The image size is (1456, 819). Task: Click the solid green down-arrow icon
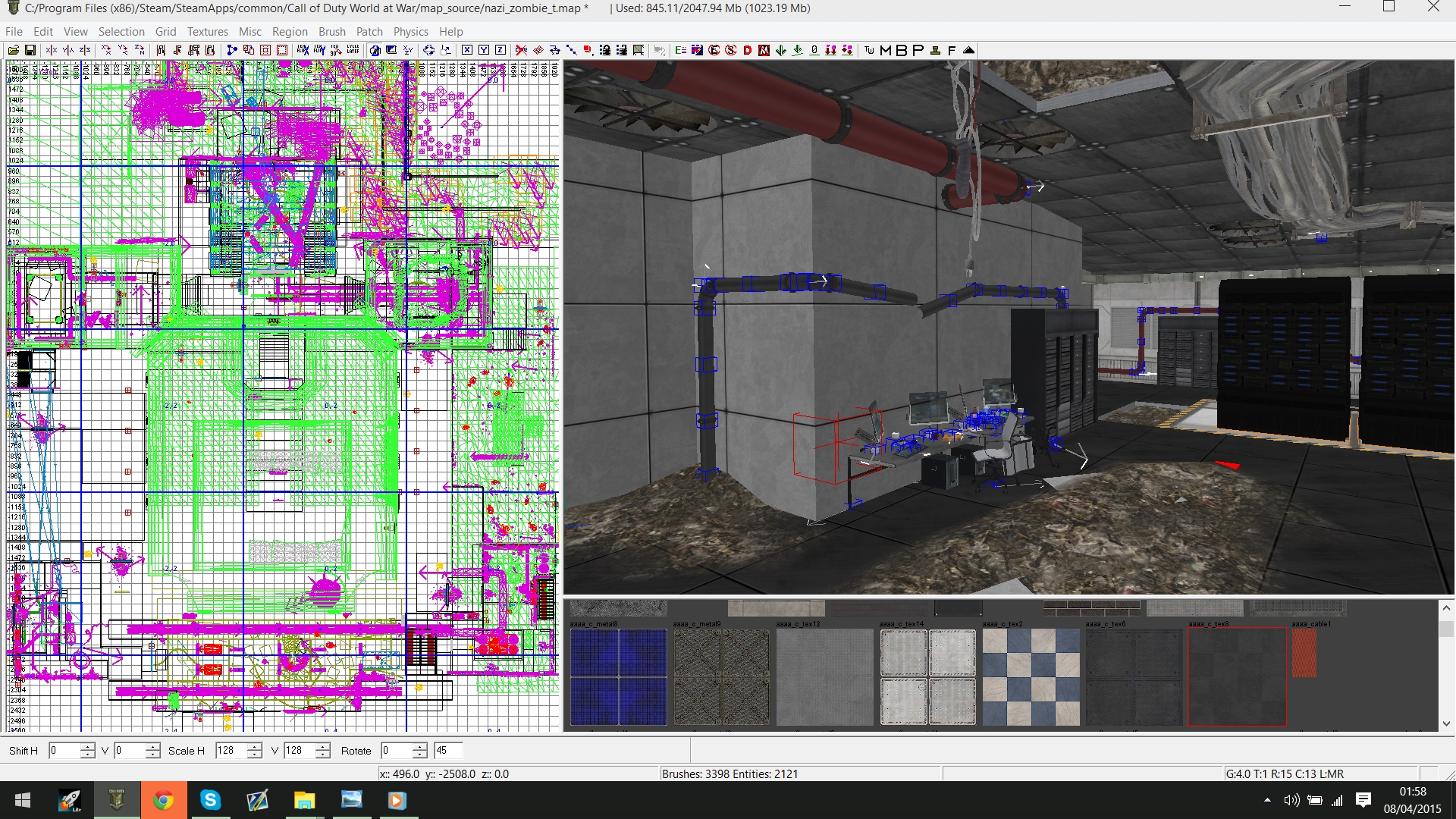(781, 50)
